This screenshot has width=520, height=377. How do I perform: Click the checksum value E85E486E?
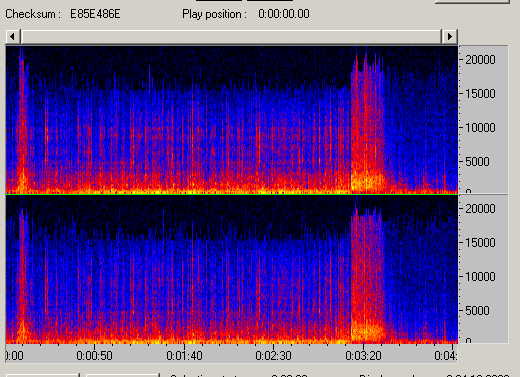[x=95, y=14]
